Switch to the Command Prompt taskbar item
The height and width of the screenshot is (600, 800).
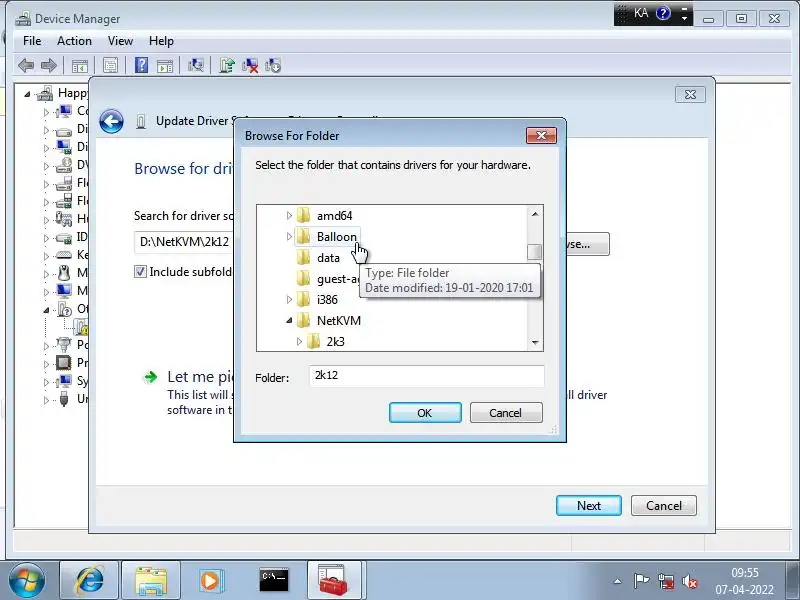pos(273,580)
